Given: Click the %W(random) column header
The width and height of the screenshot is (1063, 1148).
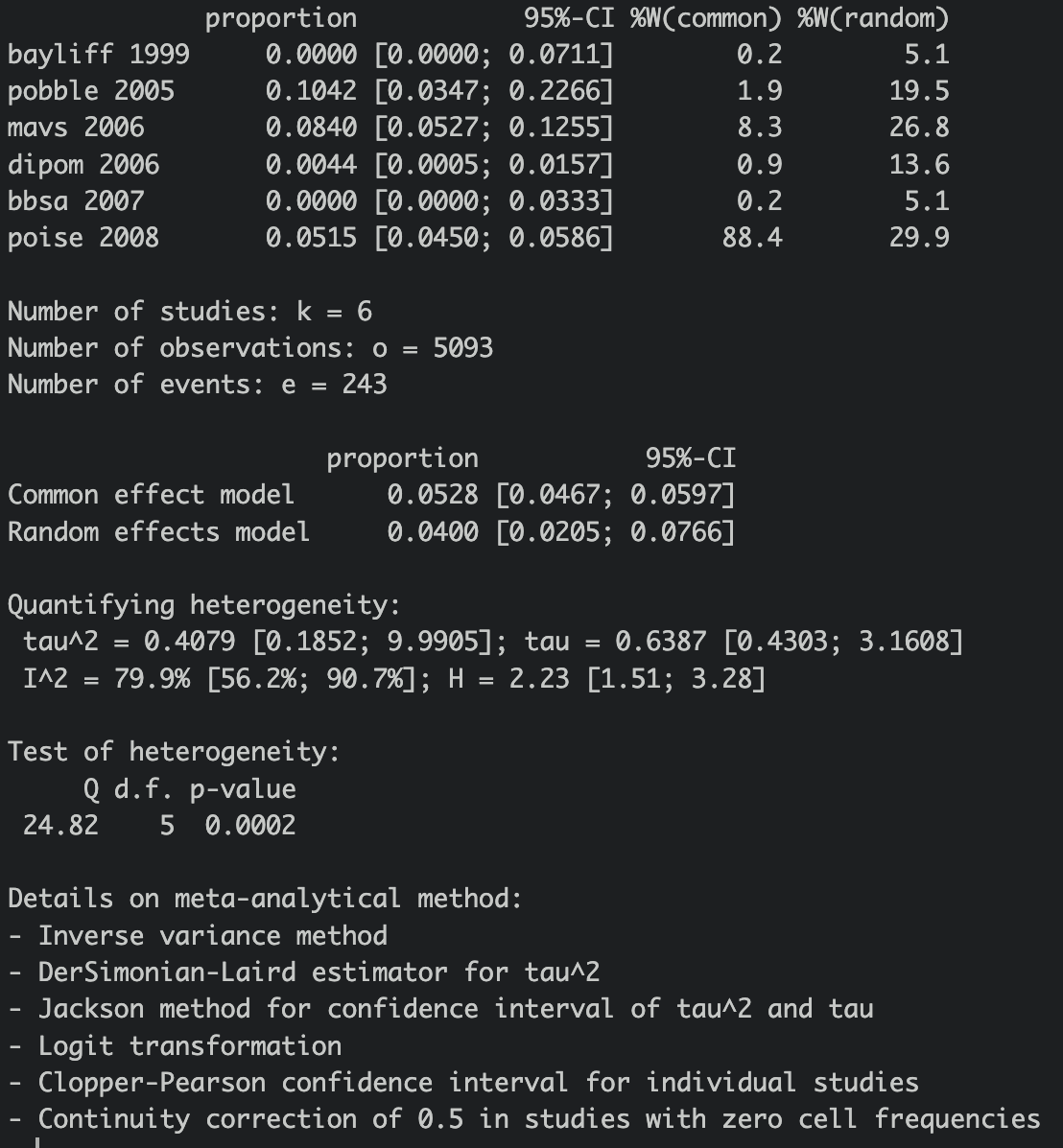Looking at the screenshot, I should (x=873, y=18).
